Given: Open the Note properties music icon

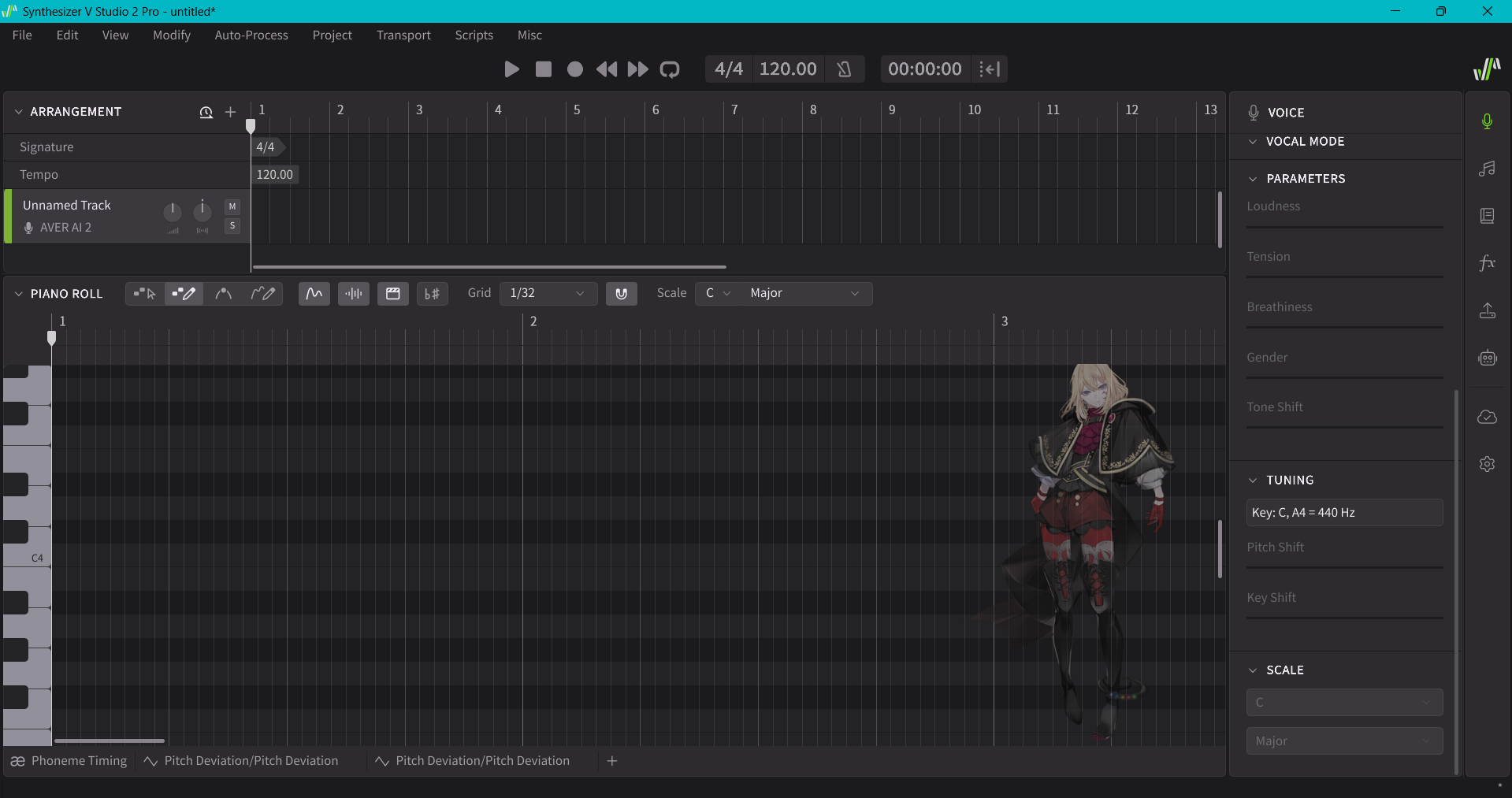Looking at the screenshot, I should [1487, 169].
